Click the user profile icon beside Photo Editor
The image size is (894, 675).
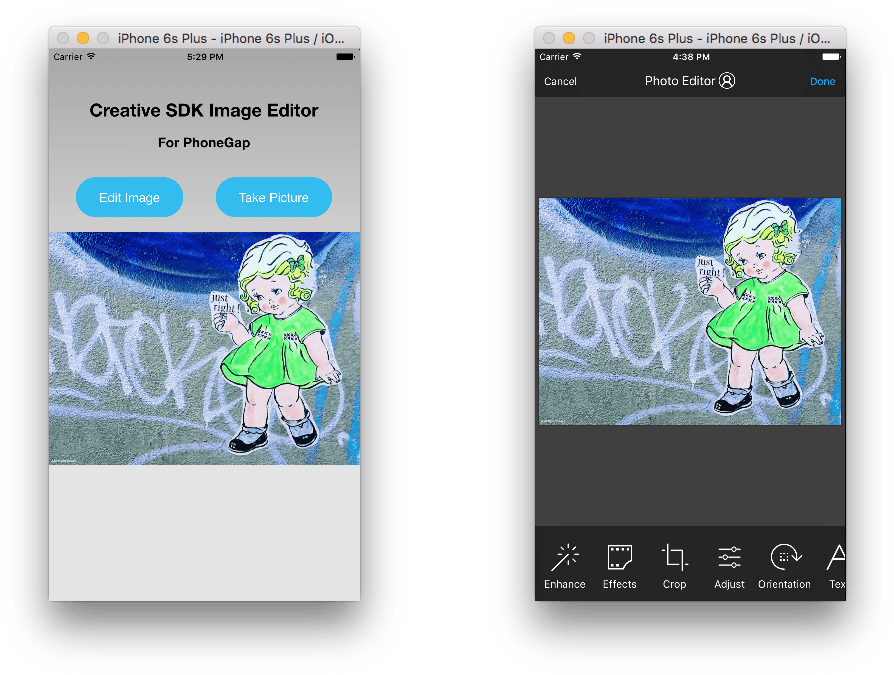tap(727, 81)
